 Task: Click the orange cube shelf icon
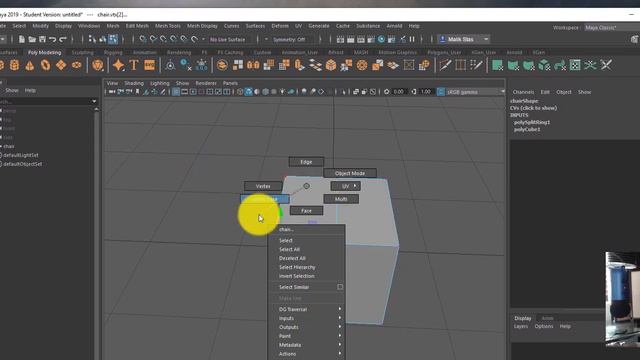point(331,65)
